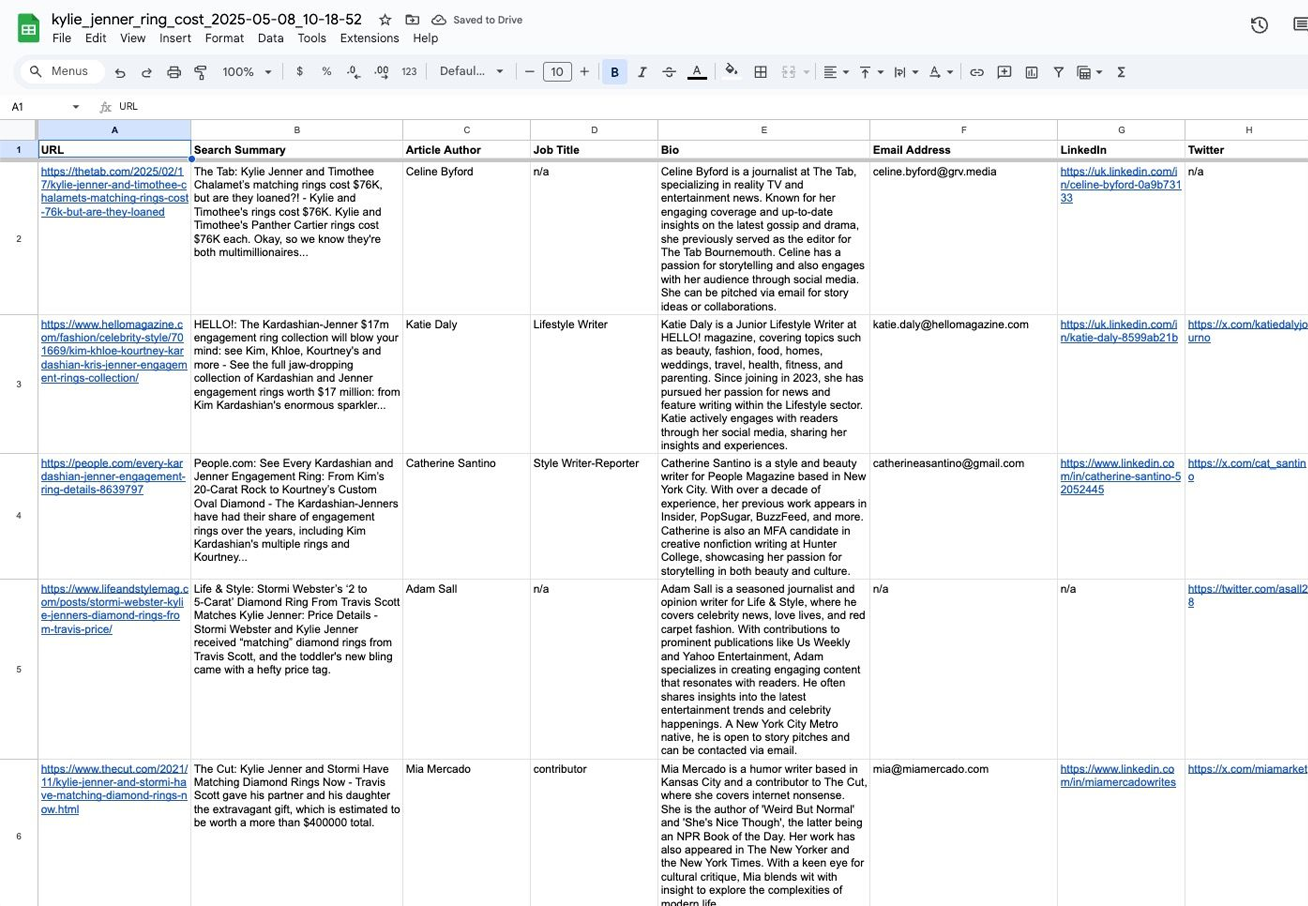Open the Format menu
The height and width of the screenshot is (906, 1308).
pos(224,38)
